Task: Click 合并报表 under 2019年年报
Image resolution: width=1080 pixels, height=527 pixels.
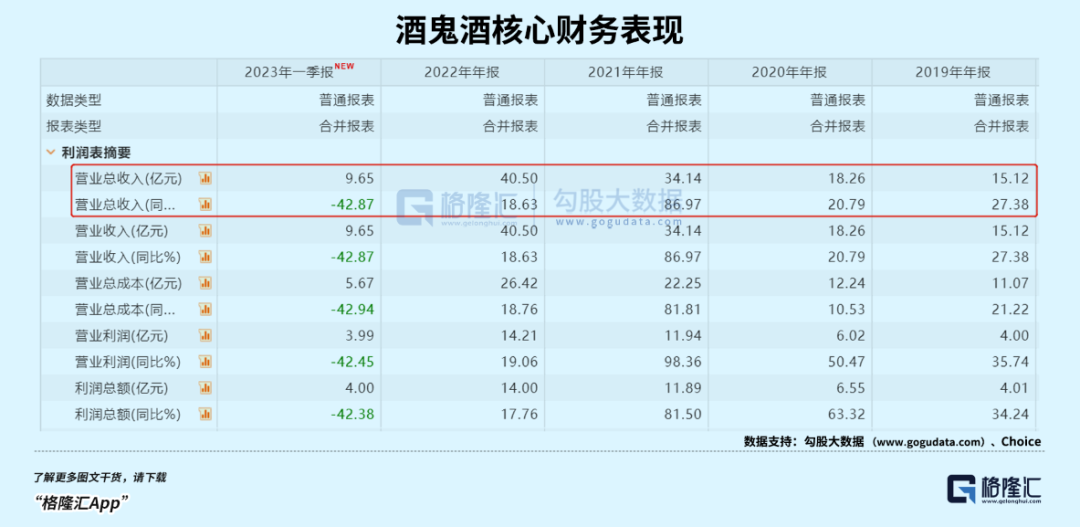Action: [1001, 126]
